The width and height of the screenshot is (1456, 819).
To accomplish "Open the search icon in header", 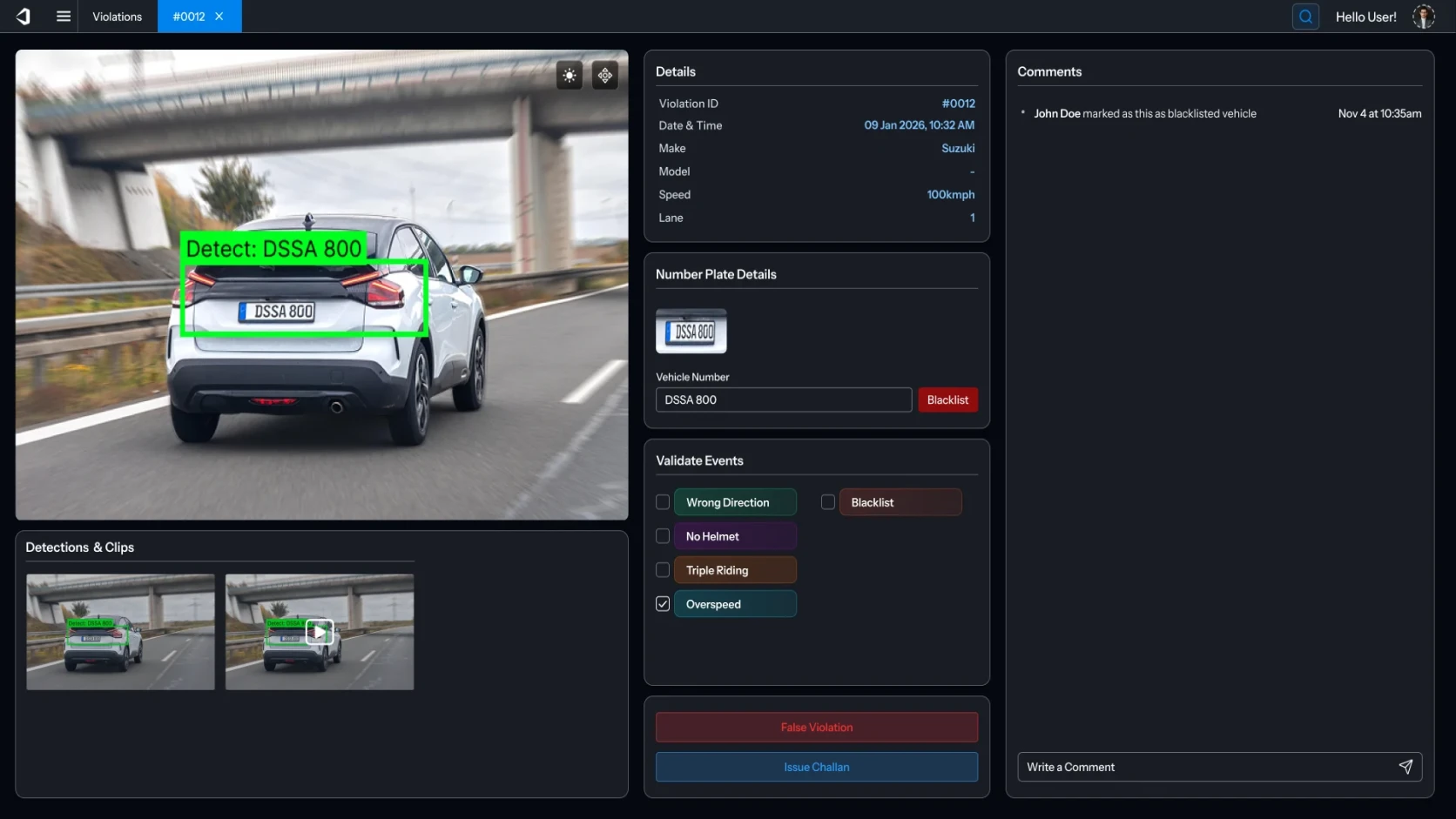I will pyautogui.click(x=1305, y=17).
